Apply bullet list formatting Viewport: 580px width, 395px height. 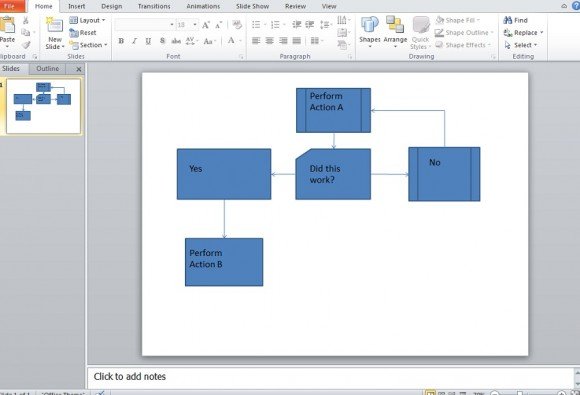pyautogui.click(x=256, y=25)
